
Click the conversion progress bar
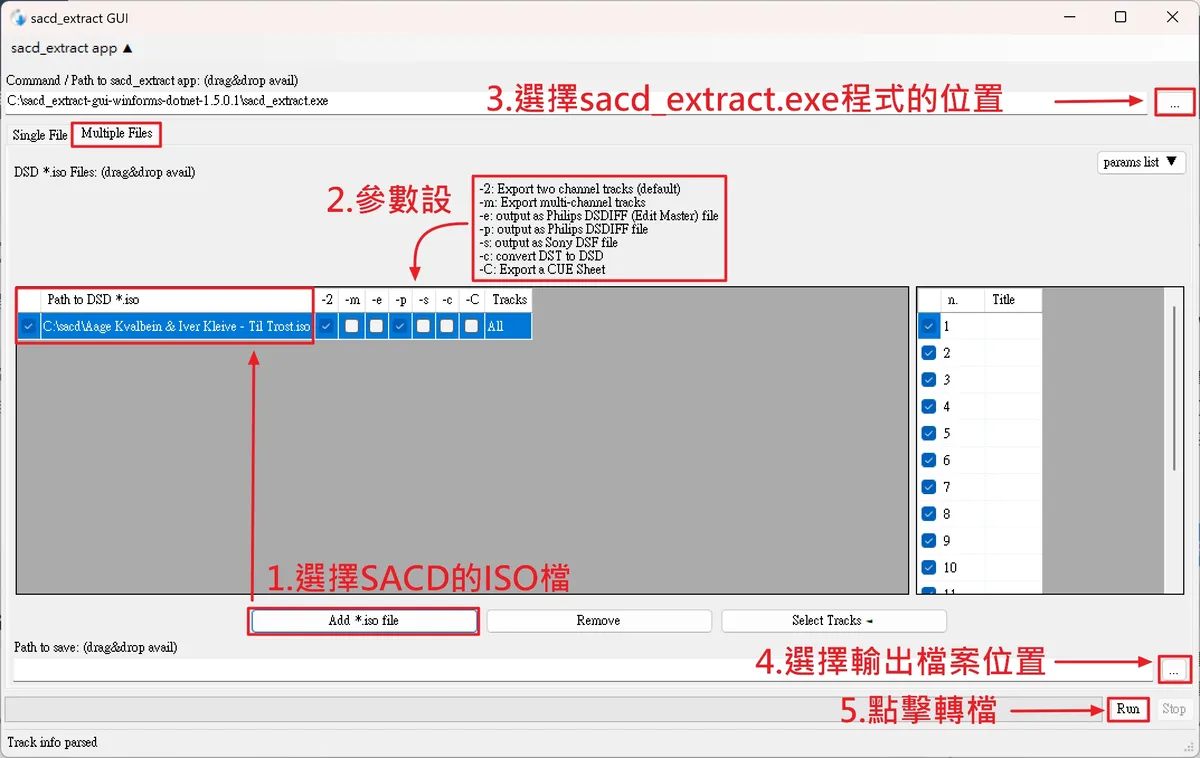[553, 709]
